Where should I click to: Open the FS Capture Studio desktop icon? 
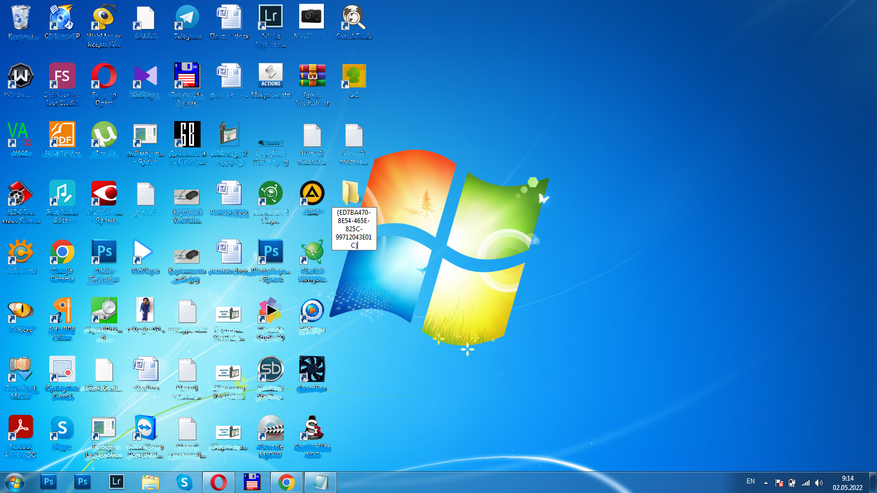[x=62, y=77]
